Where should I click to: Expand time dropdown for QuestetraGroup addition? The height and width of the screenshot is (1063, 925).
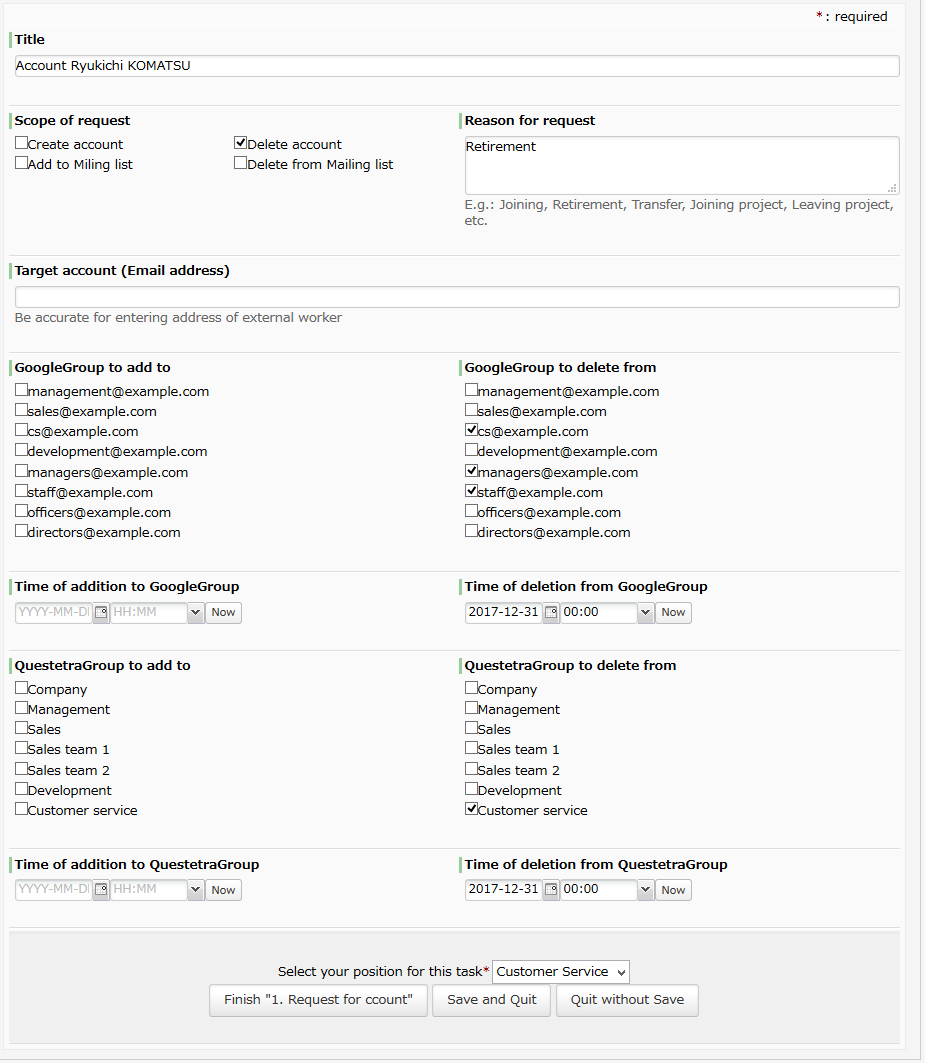click(195, 889)
